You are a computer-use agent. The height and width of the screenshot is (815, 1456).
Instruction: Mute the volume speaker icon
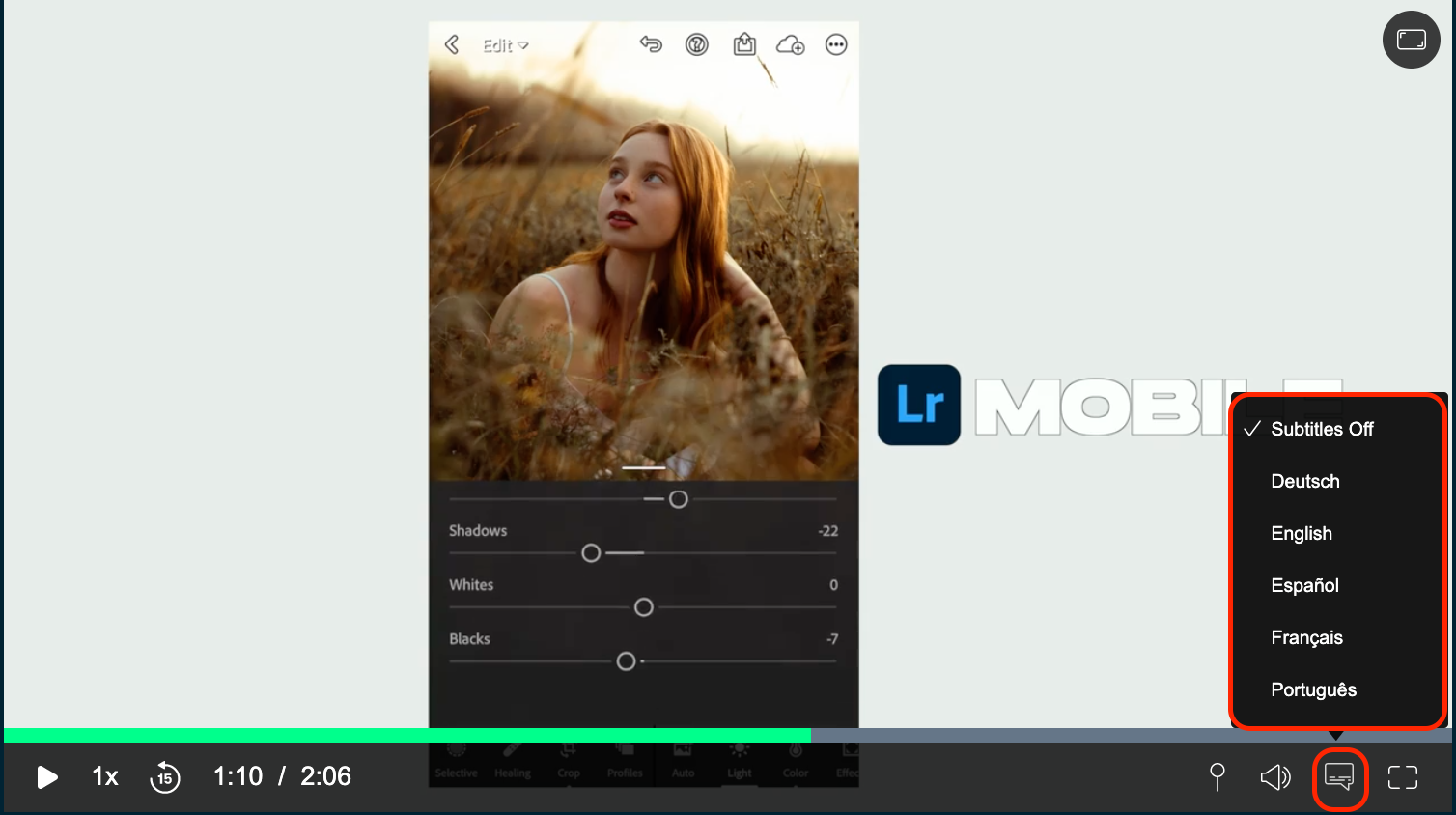[1275, 777]
